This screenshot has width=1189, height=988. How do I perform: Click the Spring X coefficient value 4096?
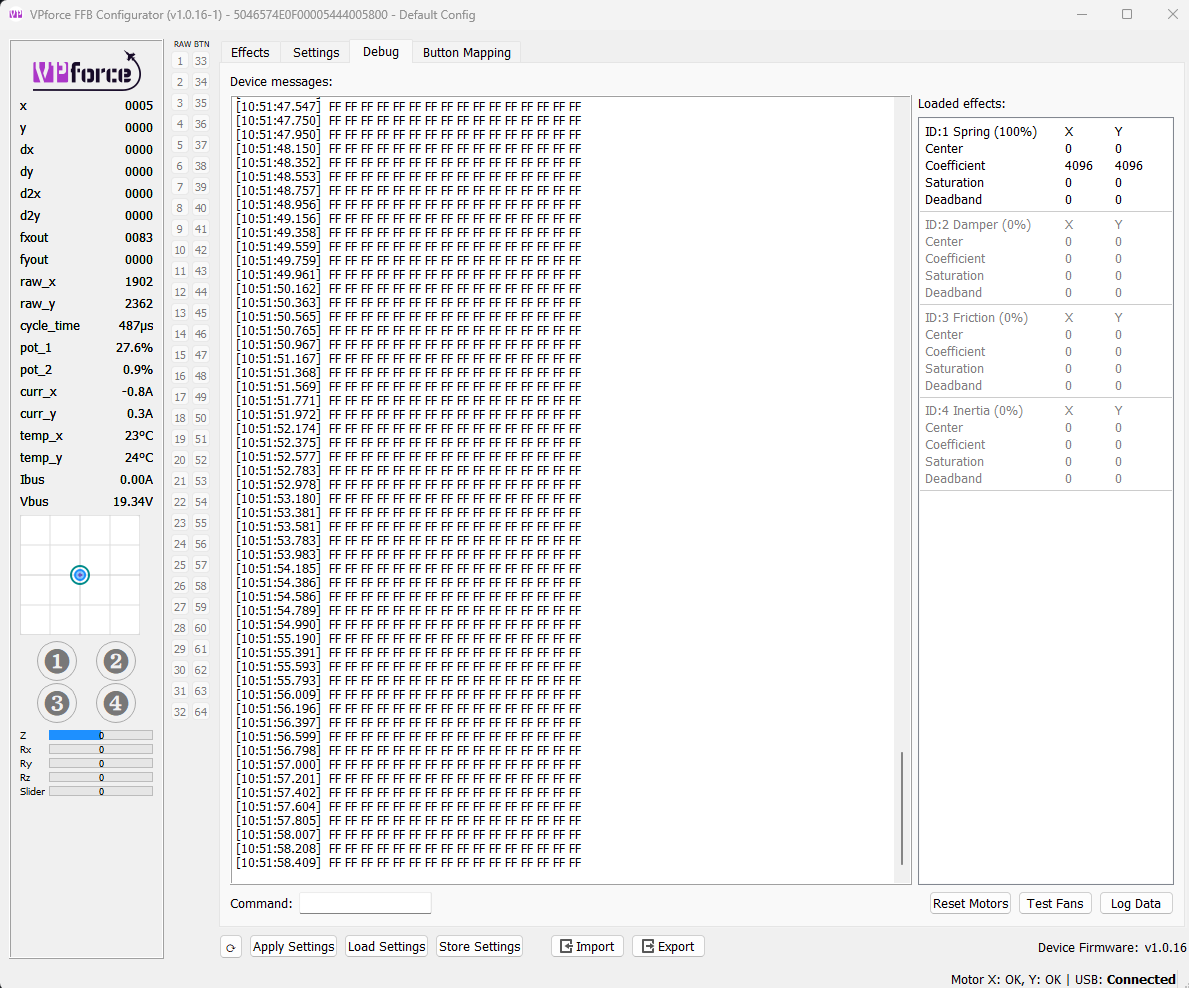1078,165
